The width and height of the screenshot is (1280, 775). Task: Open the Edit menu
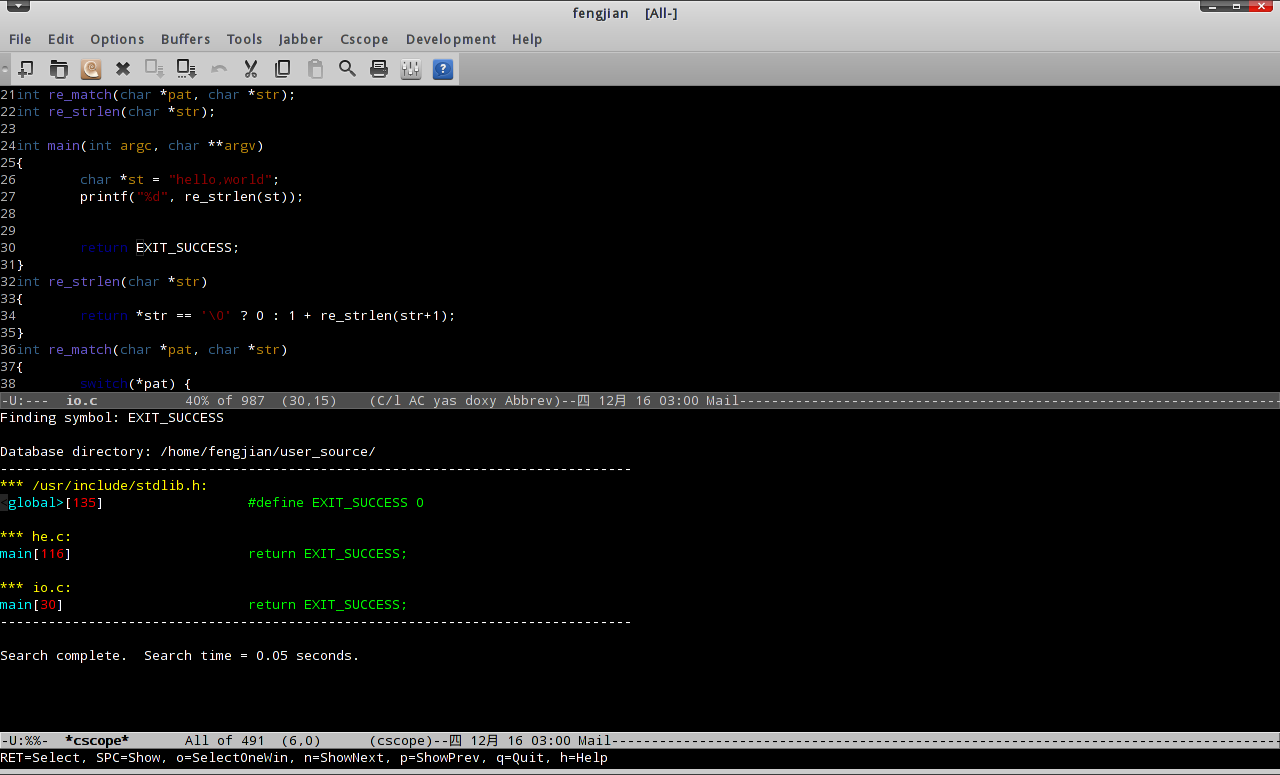click(x=61, y=39)
